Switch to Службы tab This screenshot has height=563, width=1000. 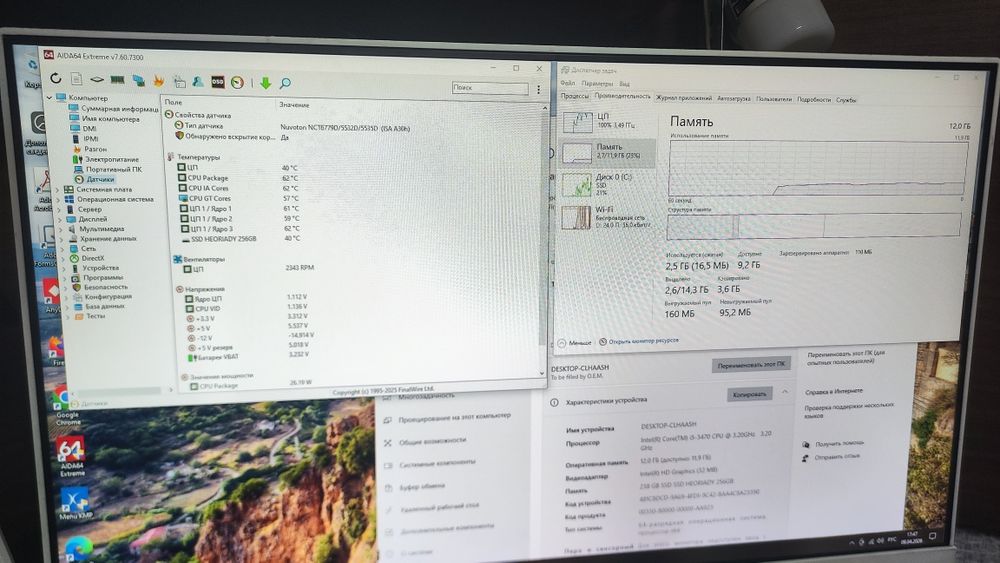pos(846,100)
